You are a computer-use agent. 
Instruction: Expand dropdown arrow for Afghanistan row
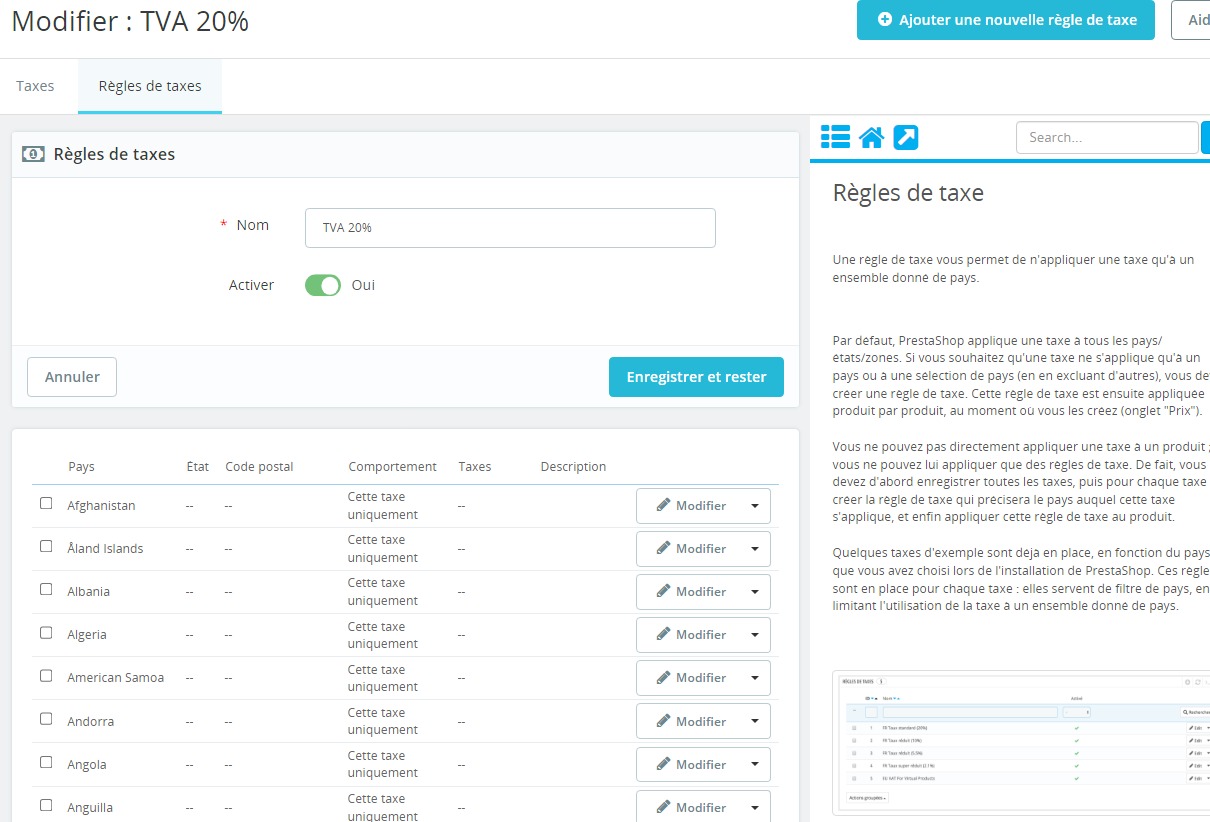pos(755,506)
